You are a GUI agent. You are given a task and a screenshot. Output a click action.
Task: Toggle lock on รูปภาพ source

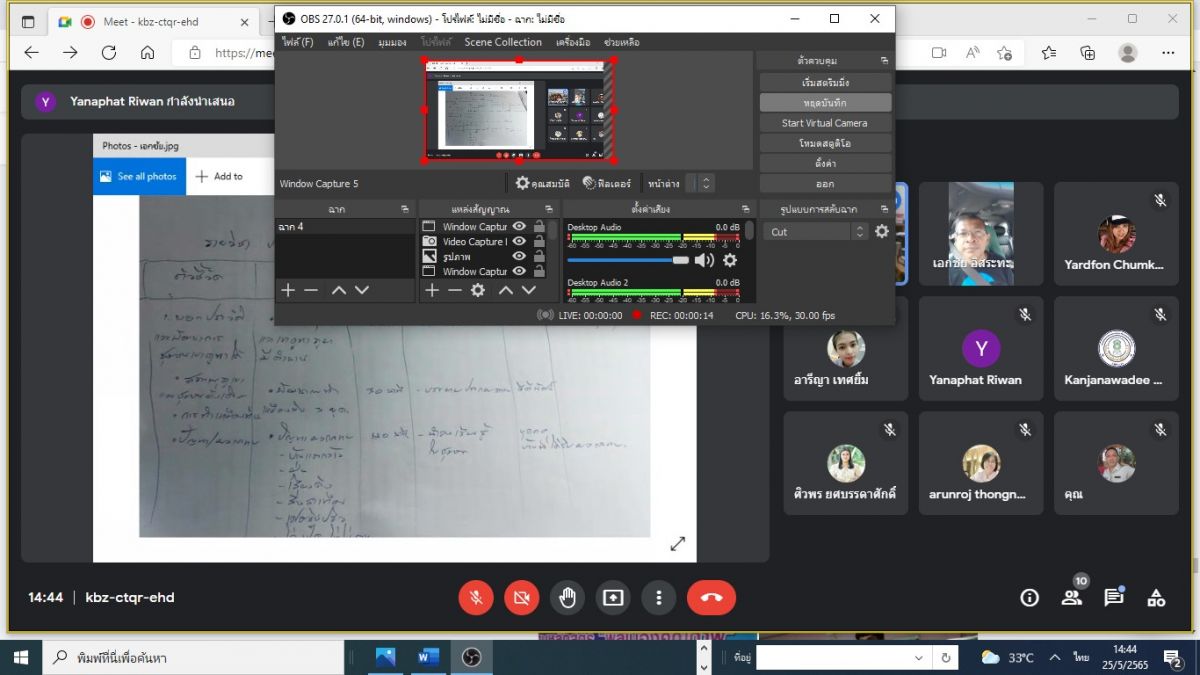[x=539, y=256]
